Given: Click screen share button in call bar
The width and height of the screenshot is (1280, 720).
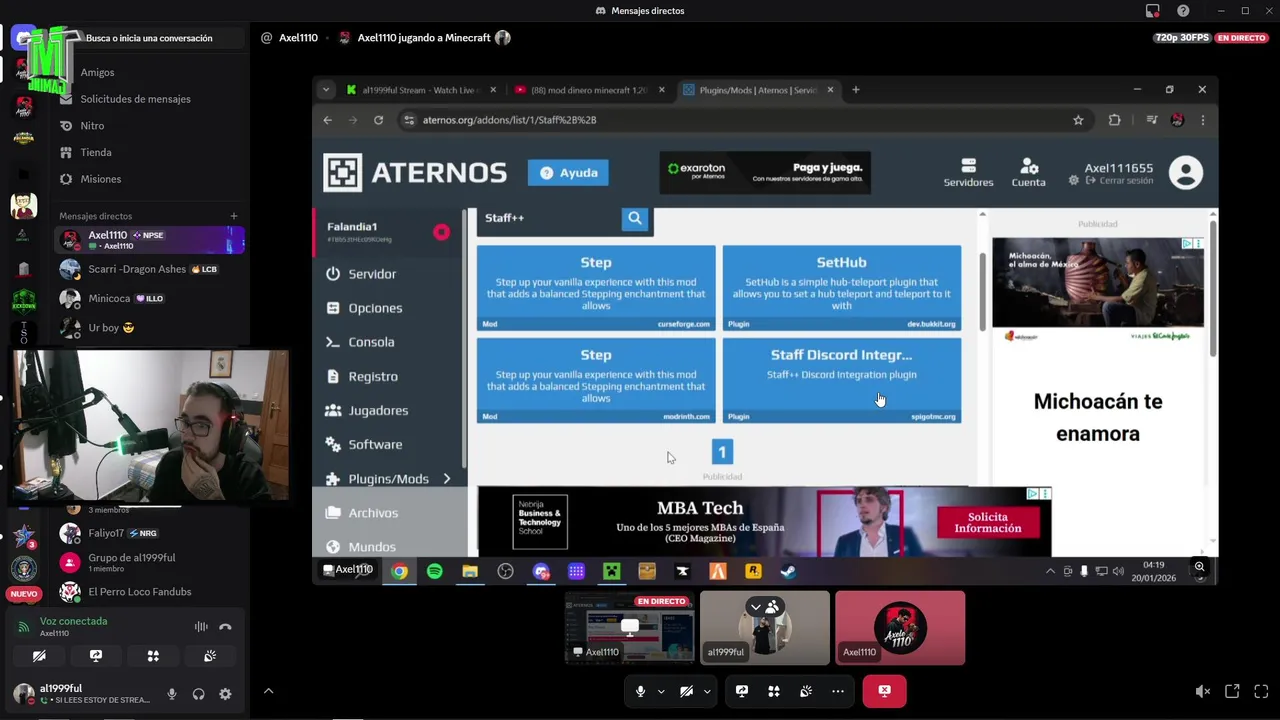Looking at the screenshot, I should 742,691.
